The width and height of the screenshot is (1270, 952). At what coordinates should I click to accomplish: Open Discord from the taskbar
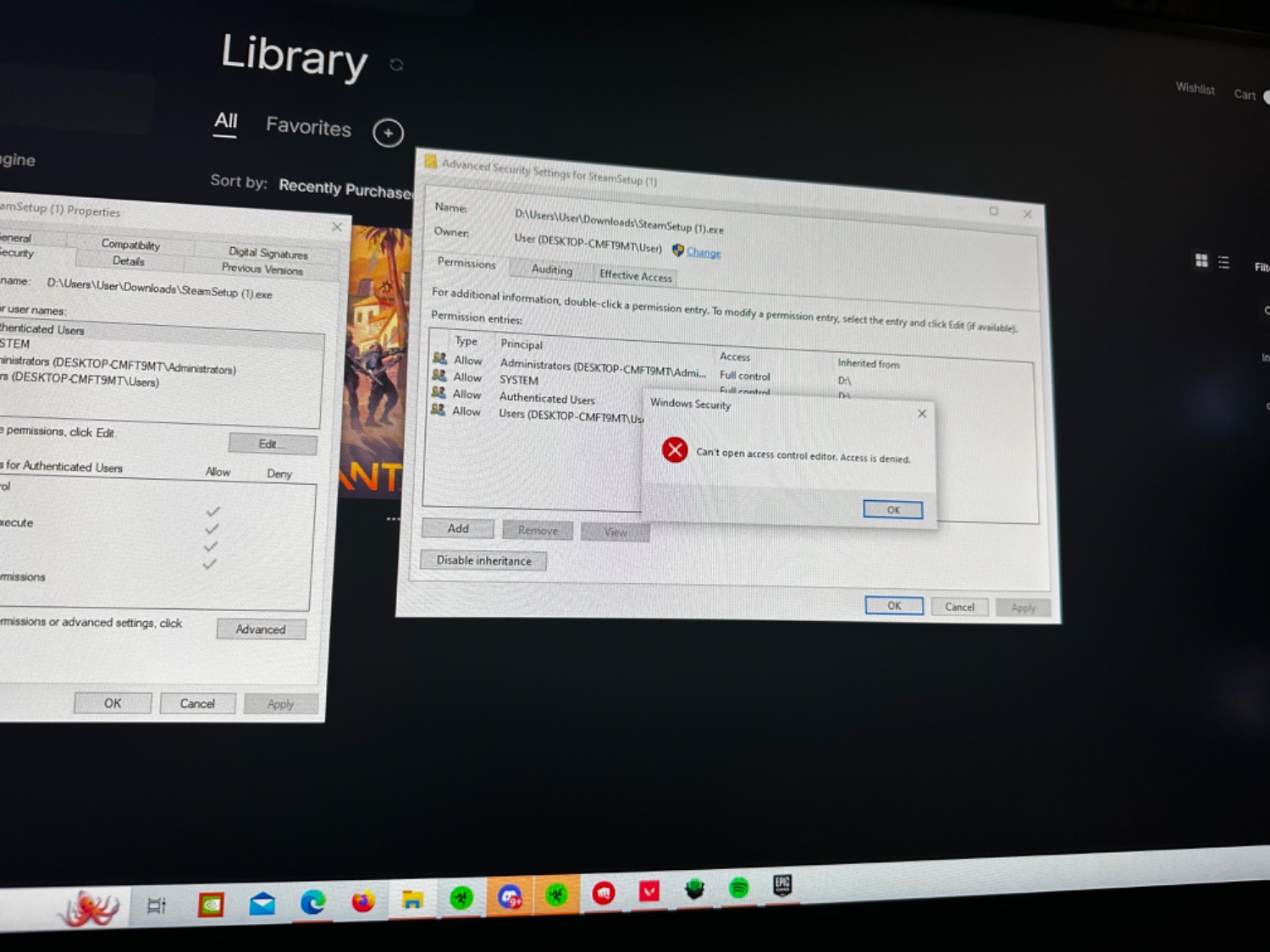pyautogui.click(x=510, y=896)
